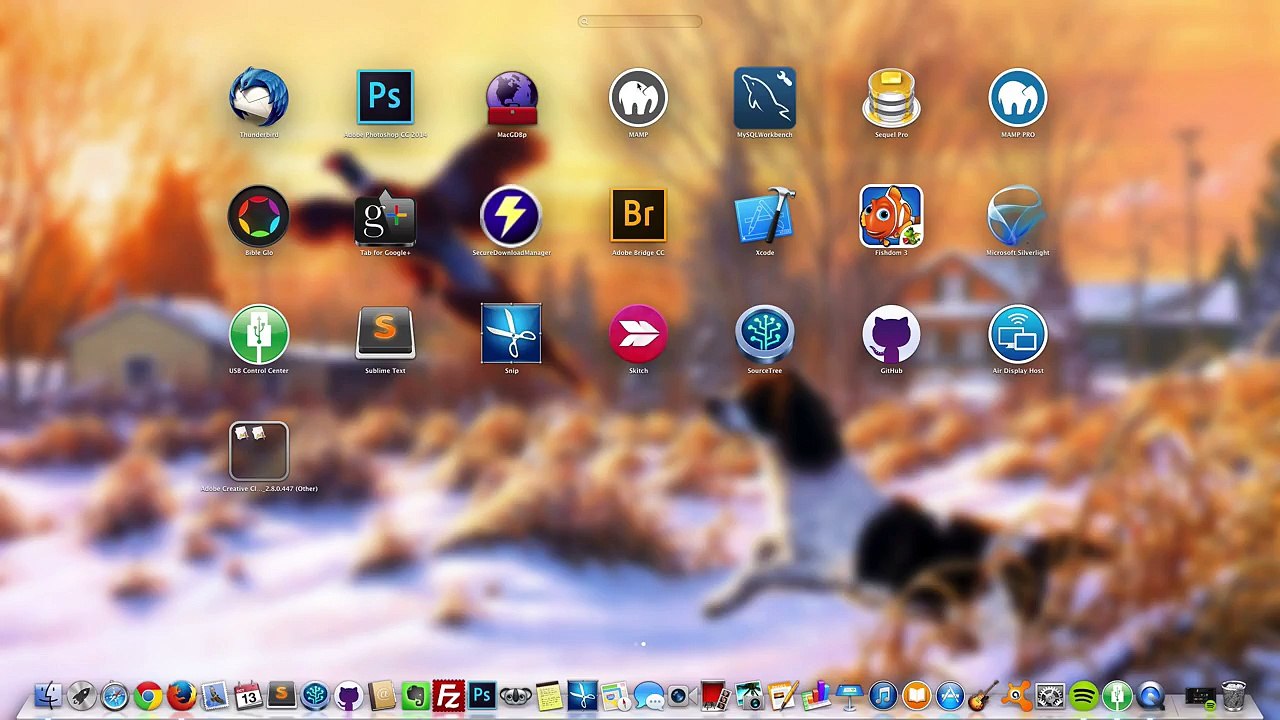Viewport: 1280px width, 720px height.
Task: Launch Adobe Bridge CC
Action: coord(638,216)
